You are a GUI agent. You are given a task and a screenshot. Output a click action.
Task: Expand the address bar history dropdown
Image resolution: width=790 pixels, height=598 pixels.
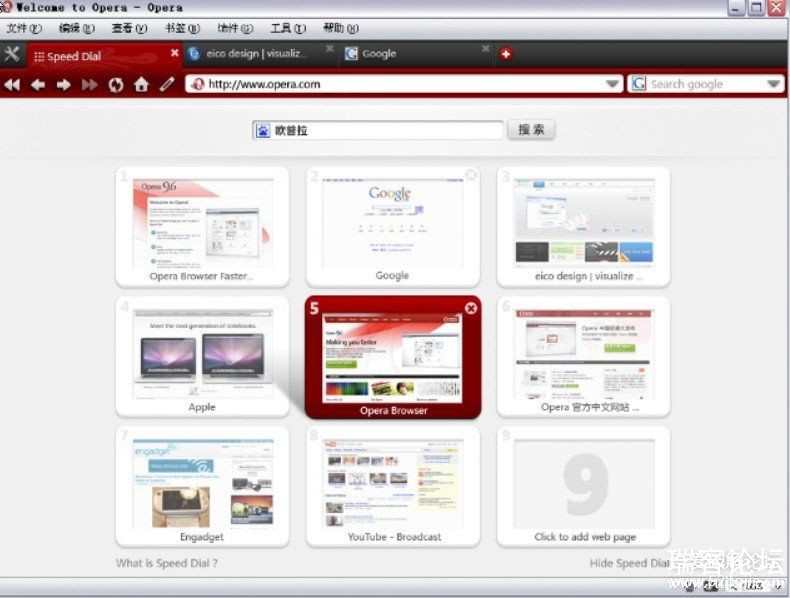pyautogui.click(x=613, y=84)
